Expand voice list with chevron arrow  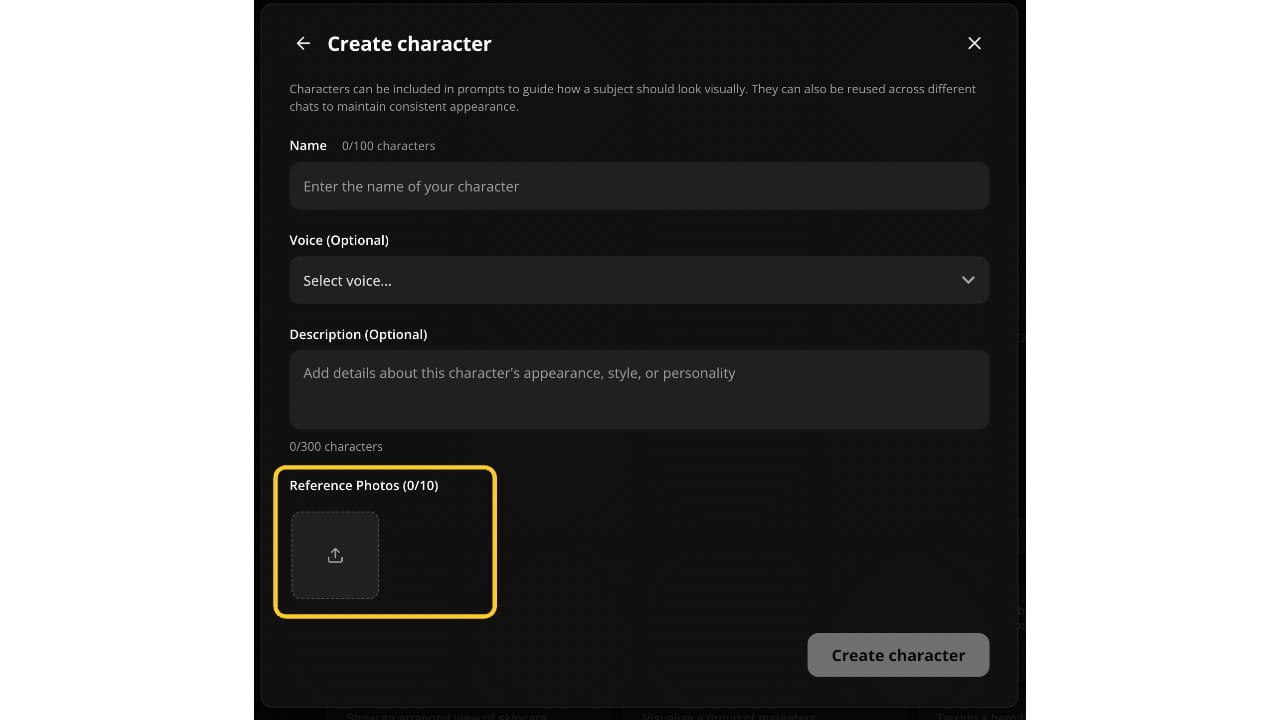click(968, 280)
